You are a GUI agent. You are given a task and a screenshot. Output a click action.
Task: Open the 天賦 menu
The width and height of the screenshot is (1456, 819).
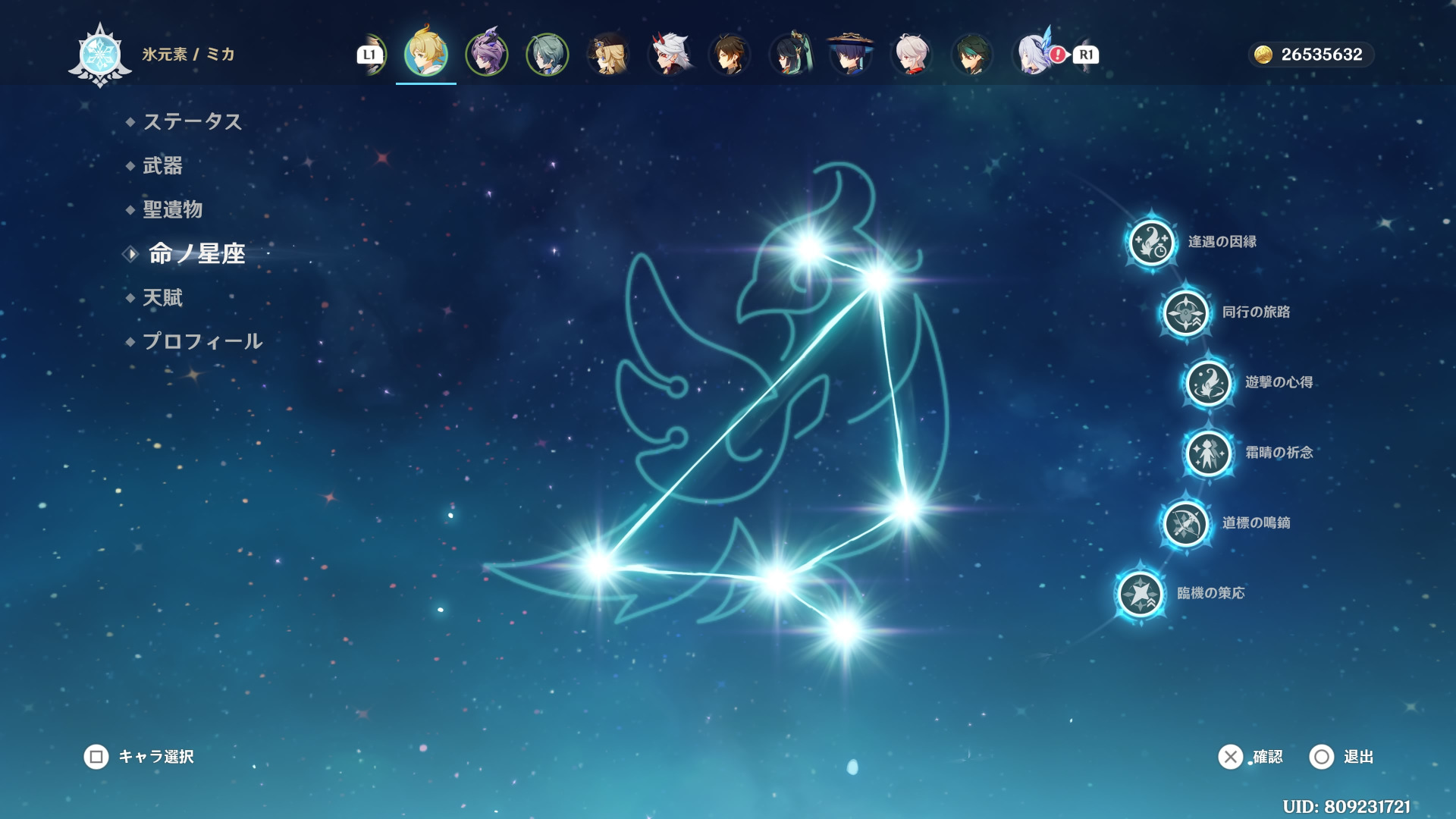[x=163, y=297]
